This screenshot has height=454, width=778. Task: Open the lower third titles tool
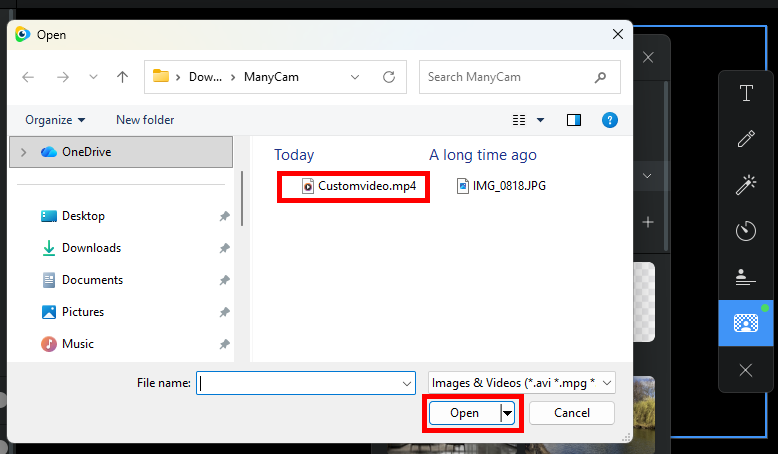746,277
